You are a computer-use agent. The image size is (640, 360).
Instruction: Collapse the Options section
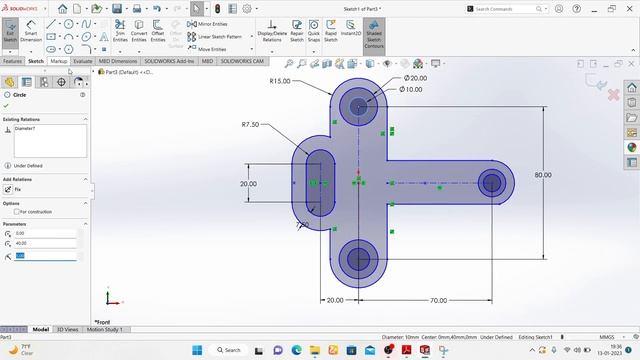click(85, 203)
